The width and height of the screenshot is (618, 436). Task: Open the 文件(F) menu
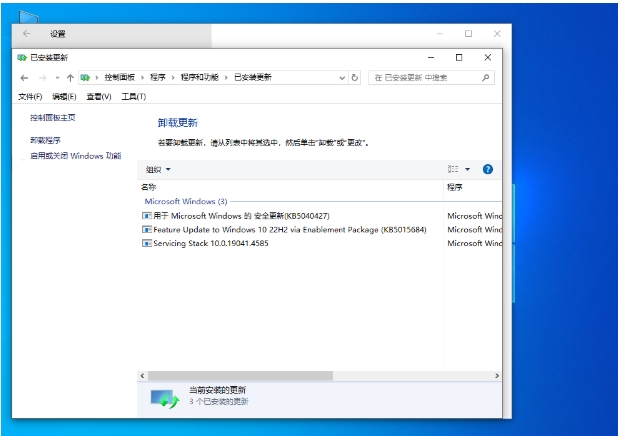pos(30,97)
